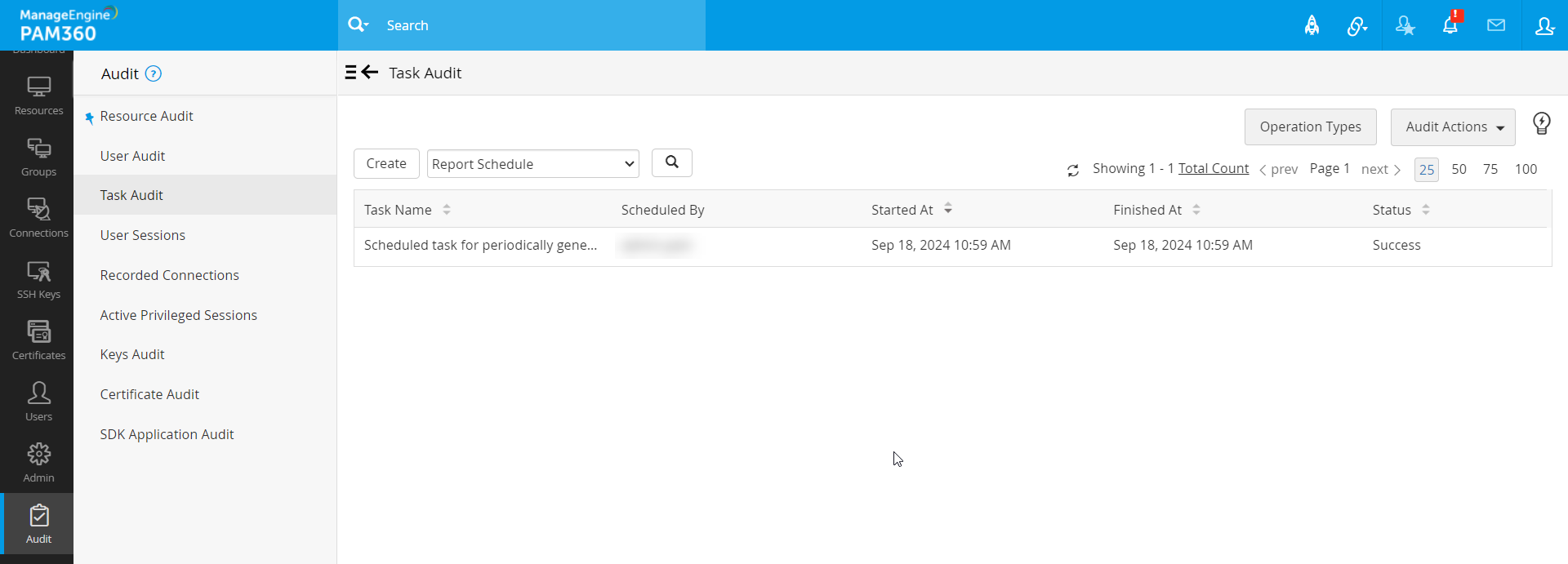Screen dimensions: 1568x564
Task: Click the Operation Types button
Action: click(x=1310, y=127)
